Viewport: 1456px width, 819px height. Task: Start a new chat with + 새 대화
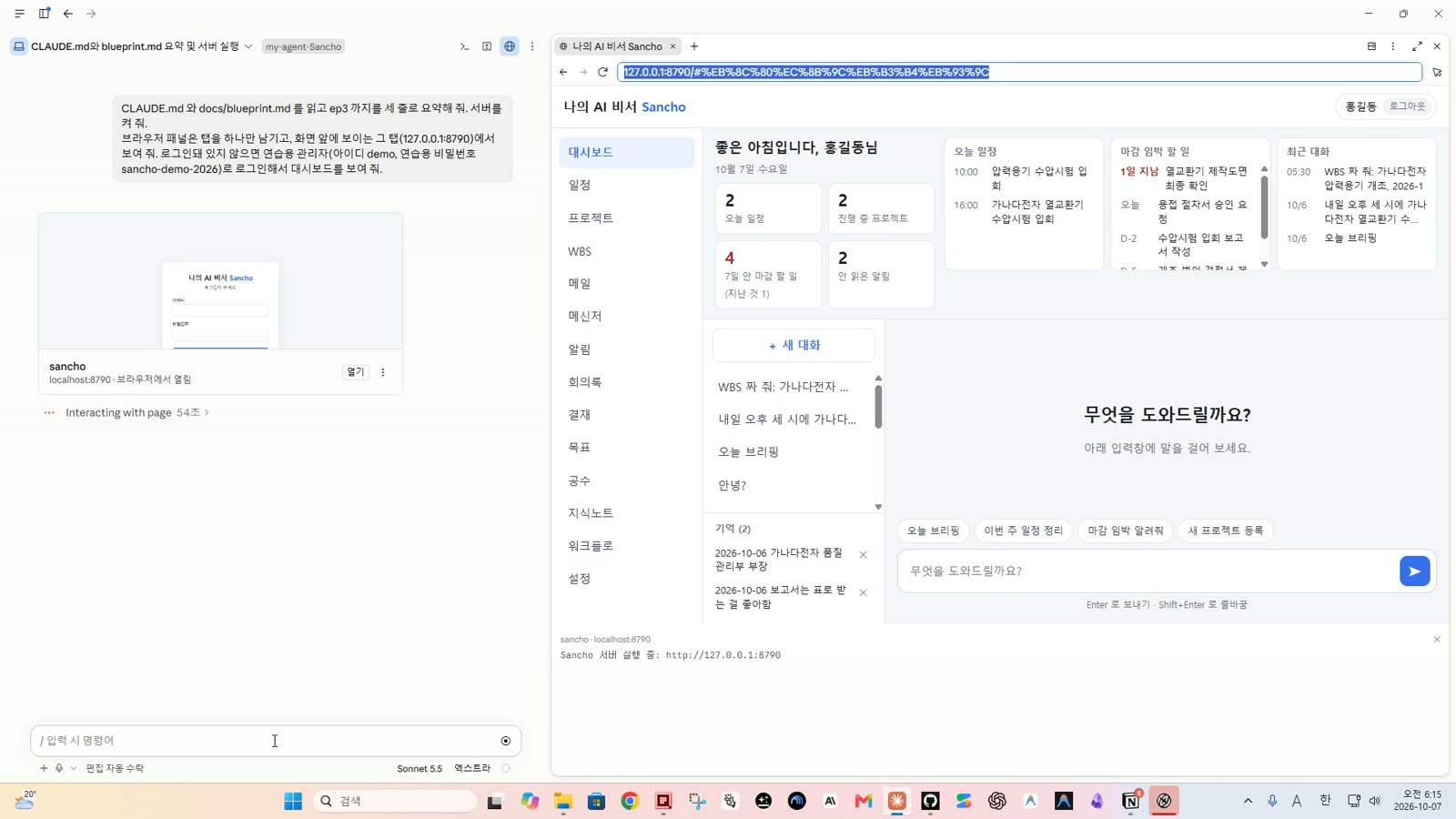[794, 346]
